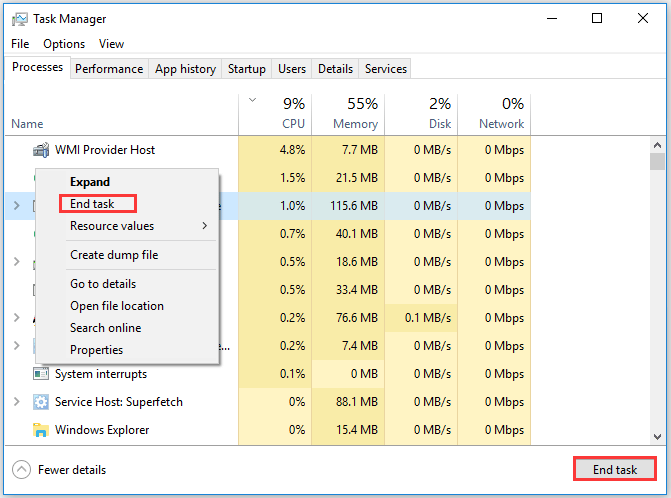Expand the process row using 7.4 MB

[17, 345]
